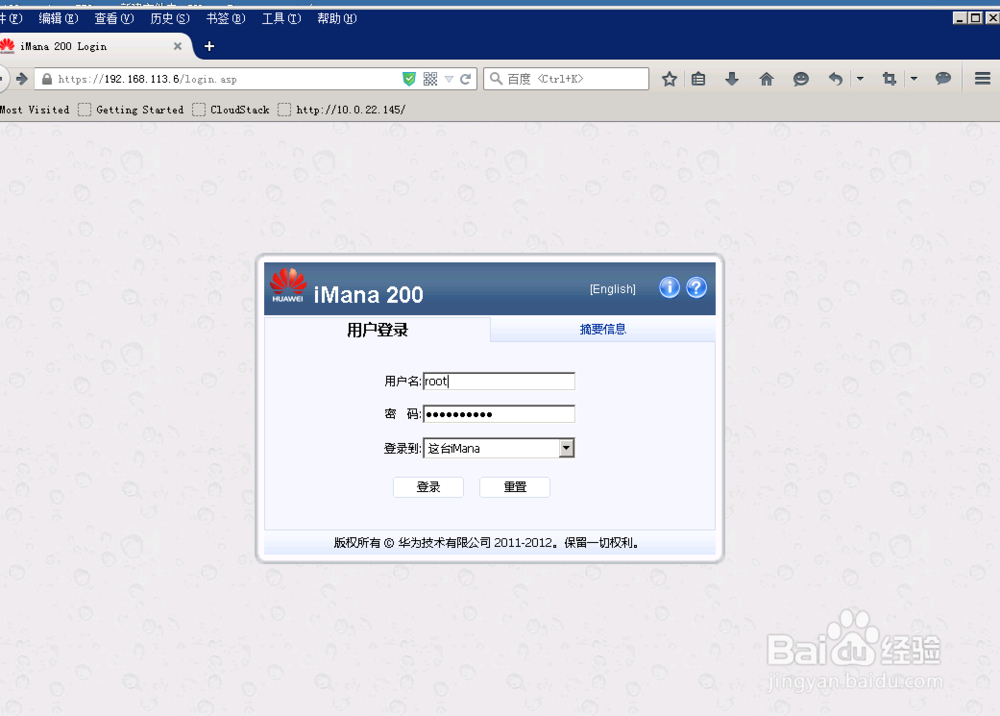Click the 重置 reset button
The width and height of the screenshot is (1000, 716).
(515, 487)
